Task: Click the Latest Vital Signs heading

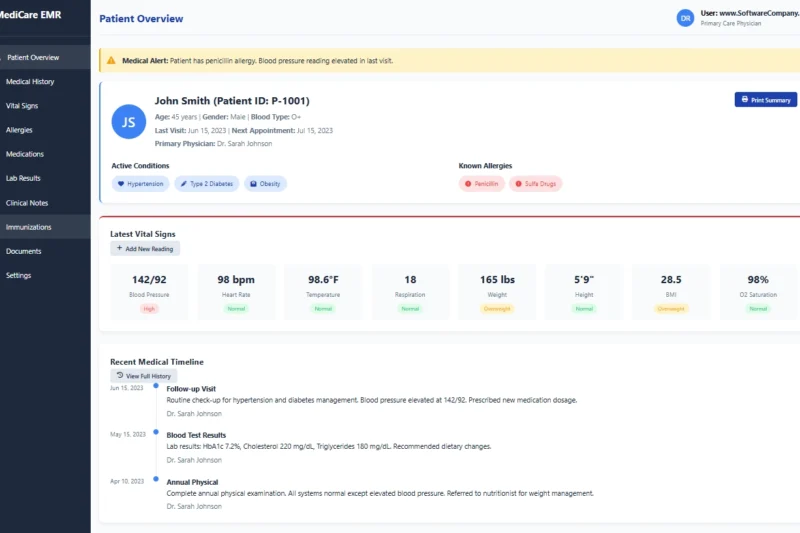Action: pos(143,234)
